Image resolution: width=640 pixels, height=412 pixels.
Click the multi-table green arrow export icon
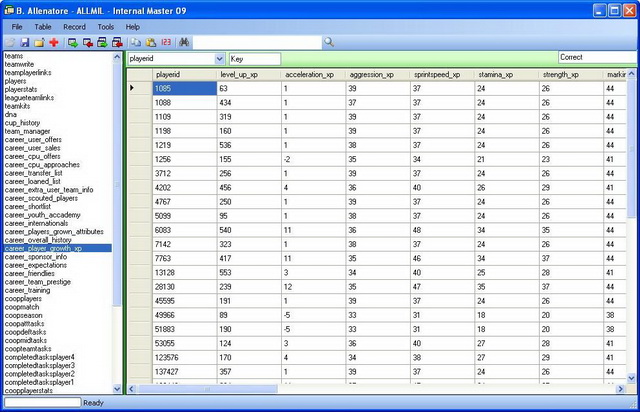click(x=102, y=42)
